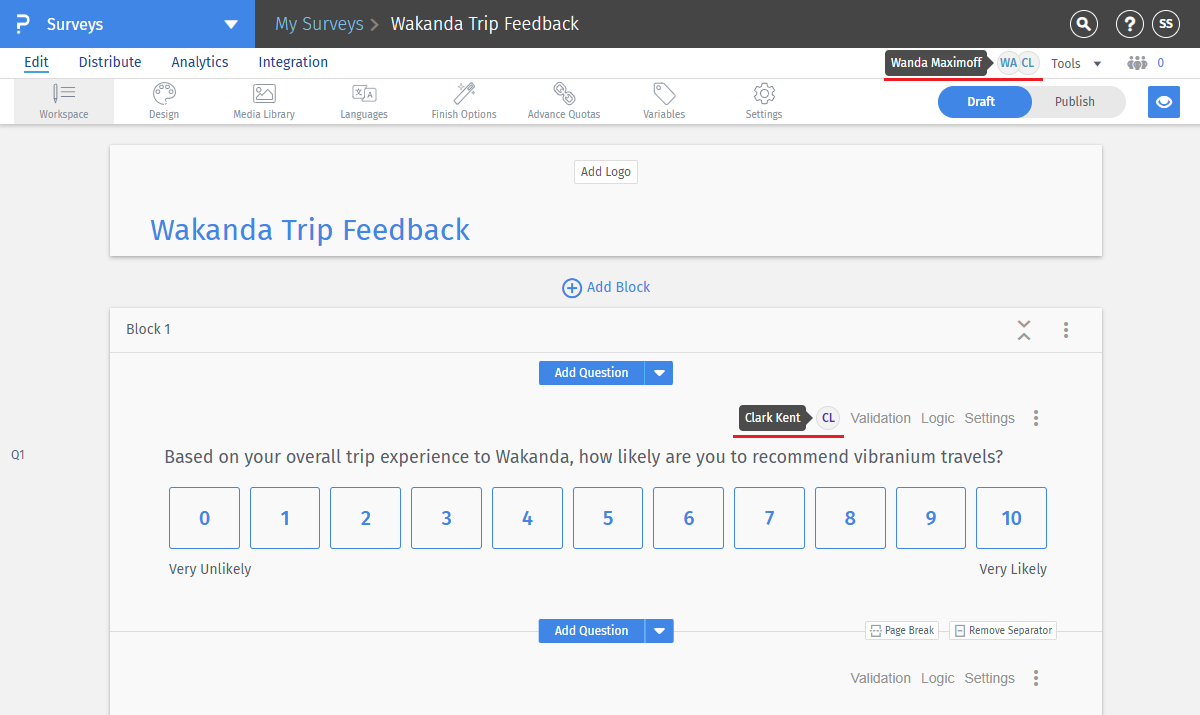
Task: Open Advance Quotas
Action: point(564,102)
